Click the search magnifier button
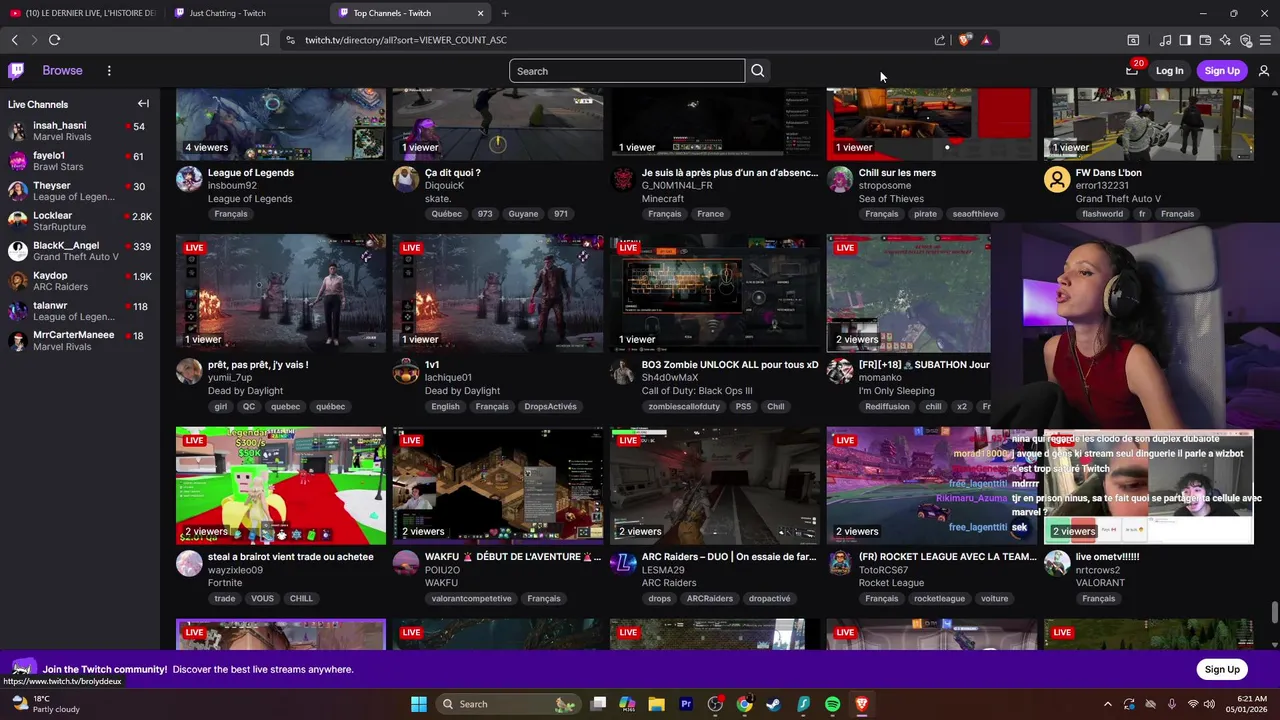1280x720 pixels. pos(758,71)
